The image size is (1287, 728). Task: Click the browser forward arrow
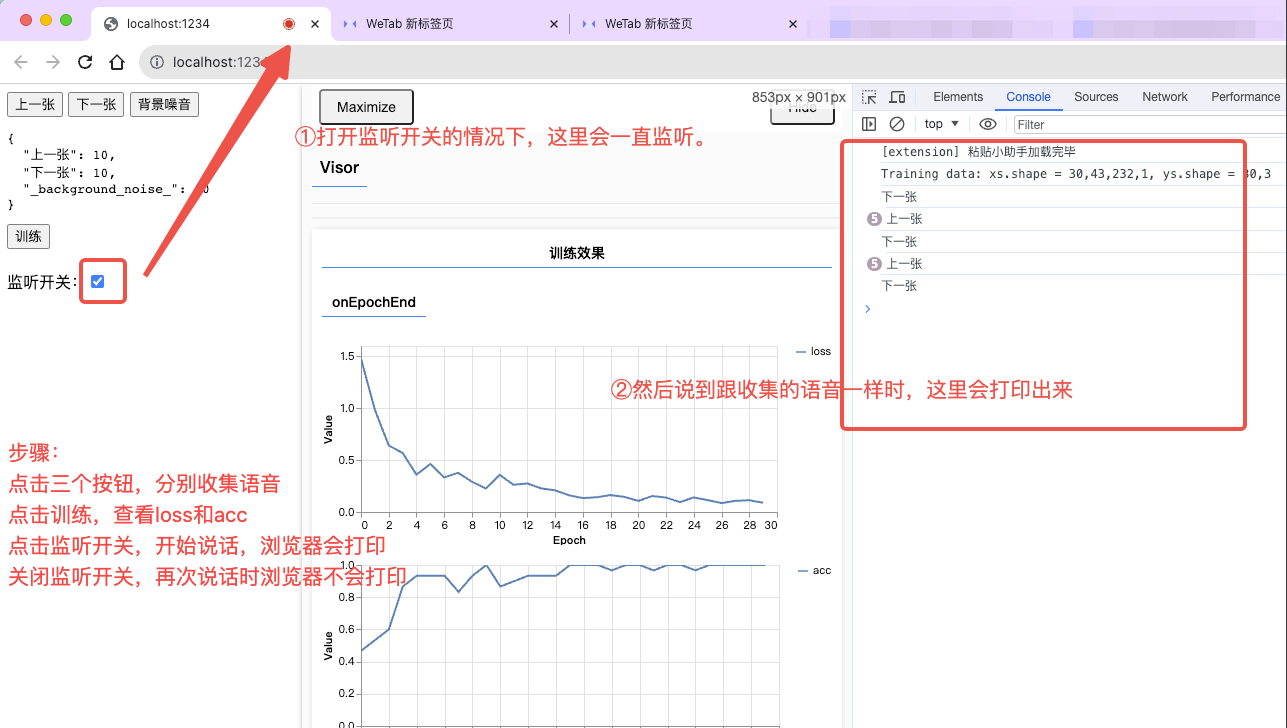[53, 62]
